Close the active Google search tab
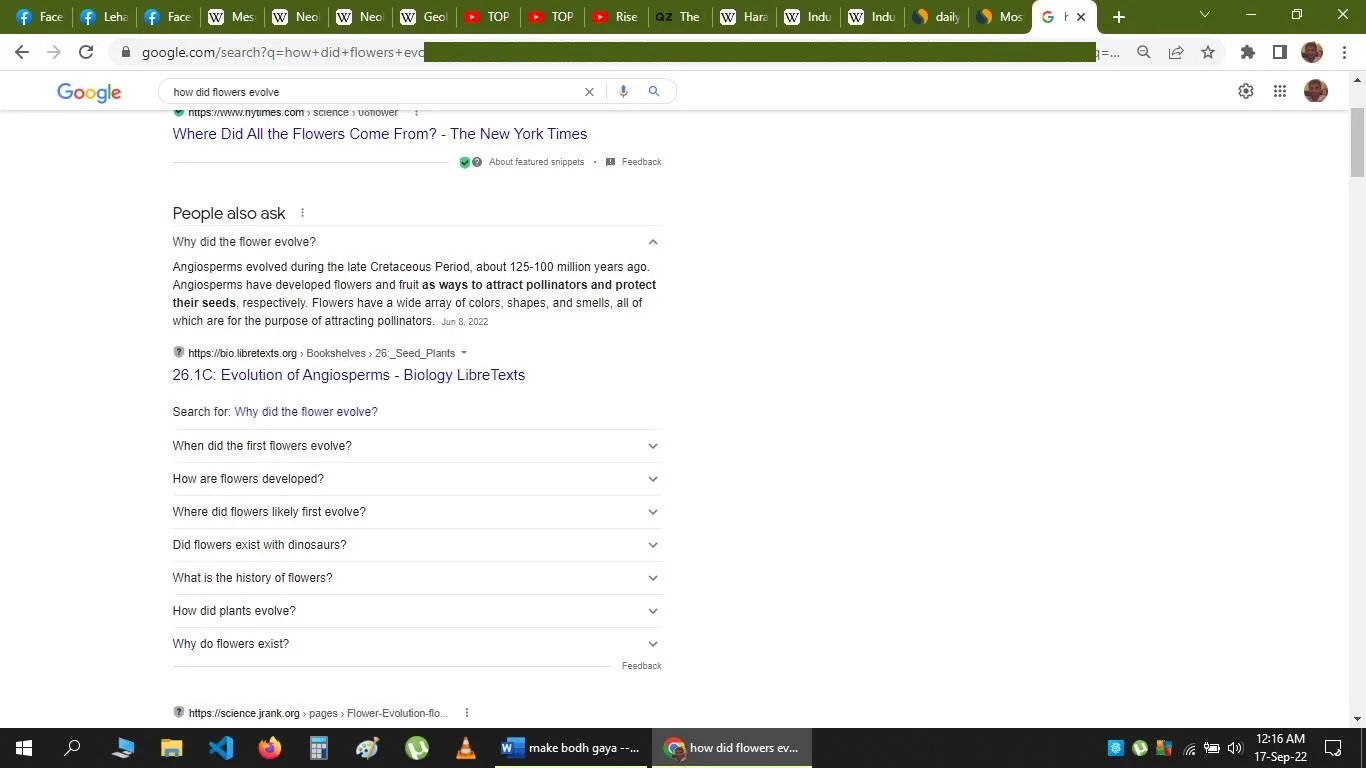The height and width of the screenshot is (768, 1366). [1081, 17]
